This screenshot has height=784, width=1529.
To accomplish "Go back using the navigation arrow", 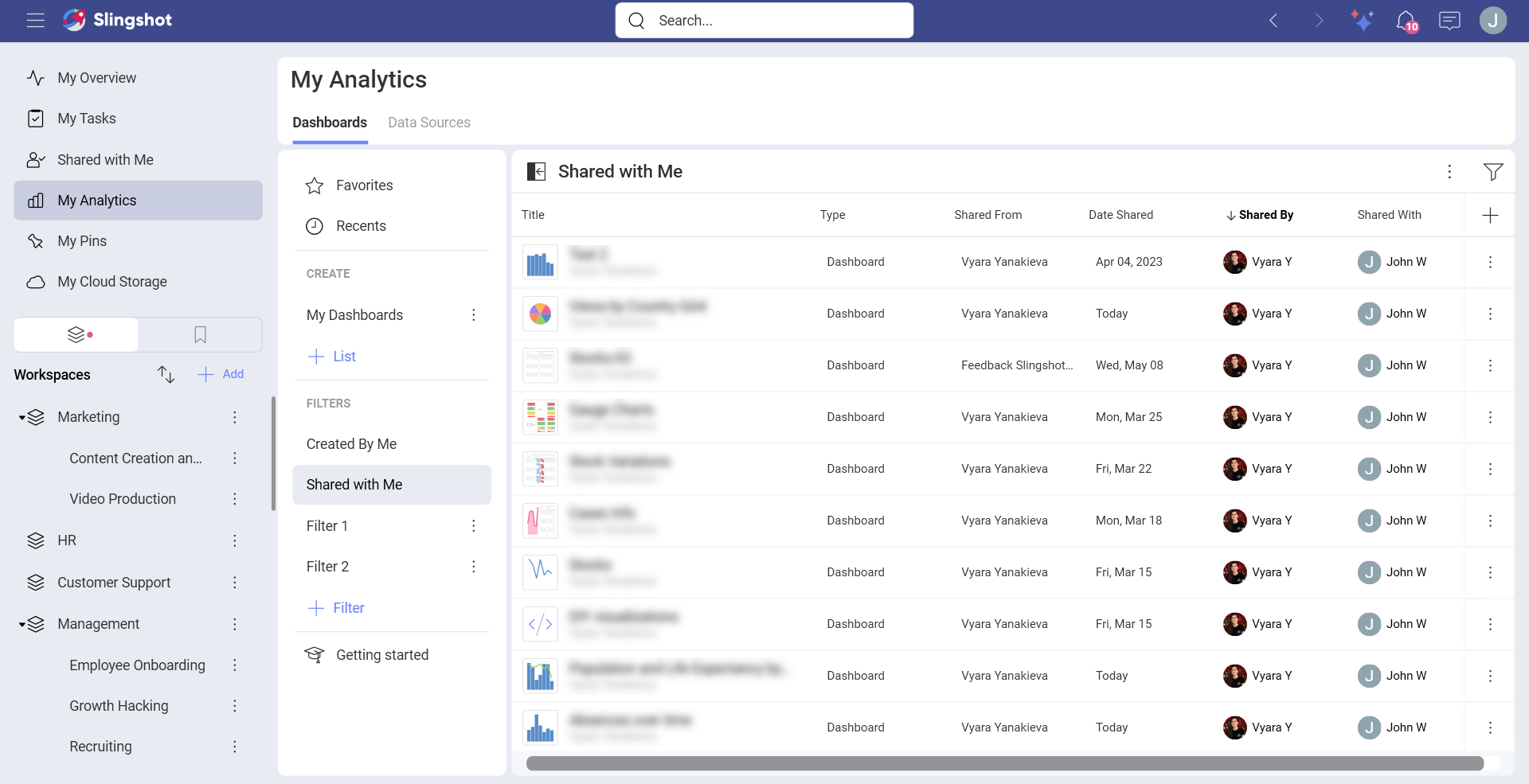I will click(x=1273, y=21).
